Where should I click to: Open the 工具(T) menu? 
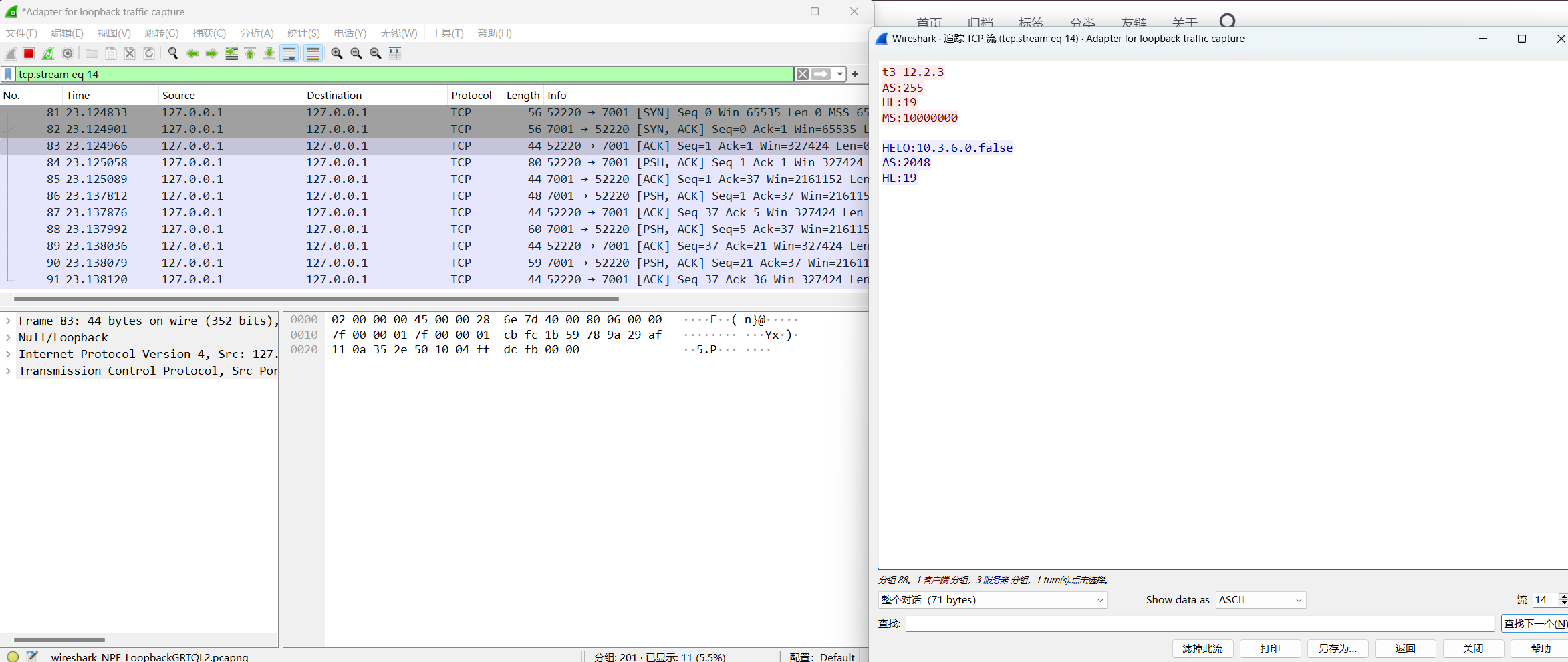[447, 33]
